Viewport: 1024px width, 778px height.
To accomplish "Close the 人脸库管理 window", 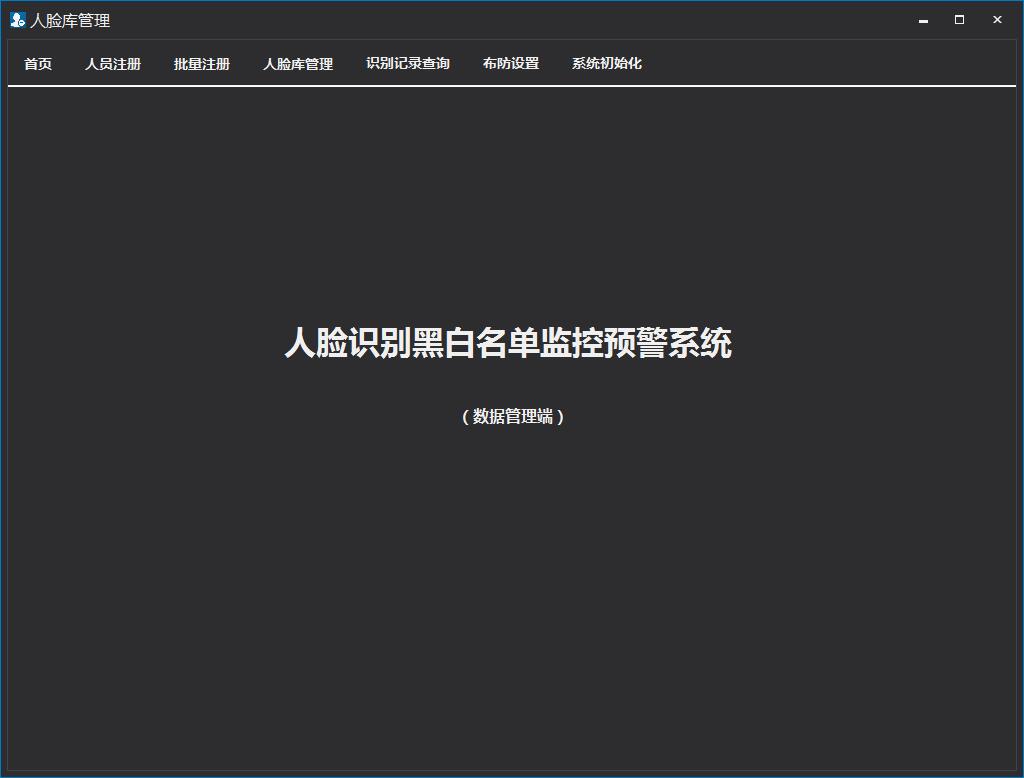I will point(997,20).
